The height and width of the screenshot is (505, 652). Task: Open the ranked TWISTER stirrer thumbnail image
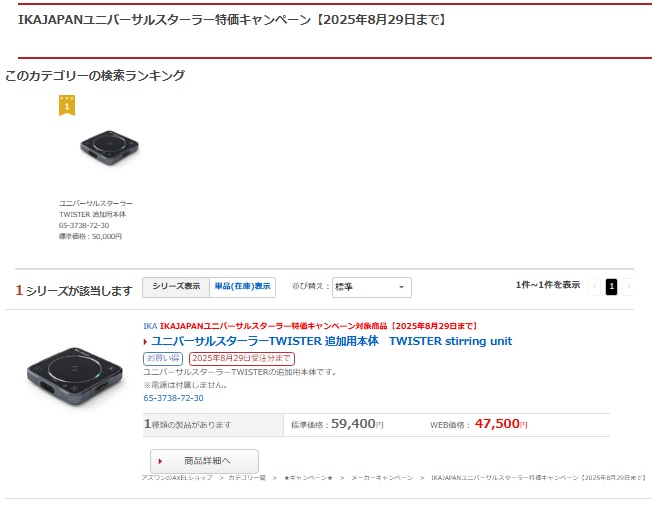109,147
